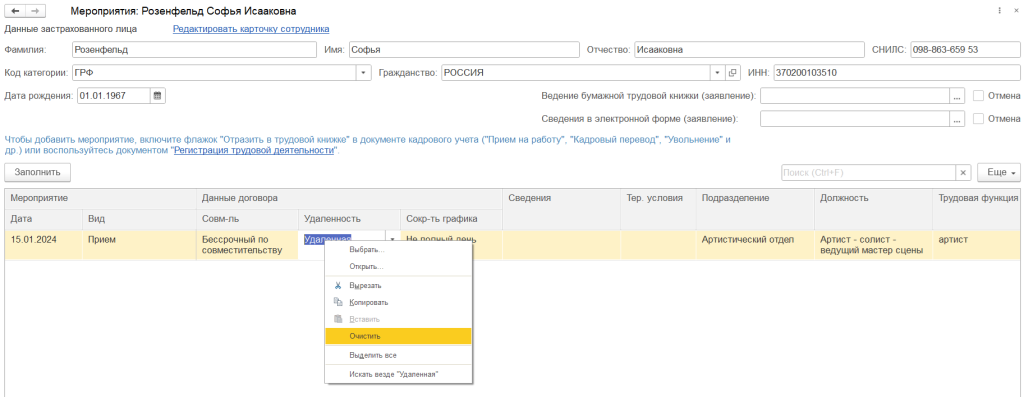Image resolution: width=1024 pixels, height=397 pixels.
Task: Go back with the left arrow button
Action: pos(16,11)
